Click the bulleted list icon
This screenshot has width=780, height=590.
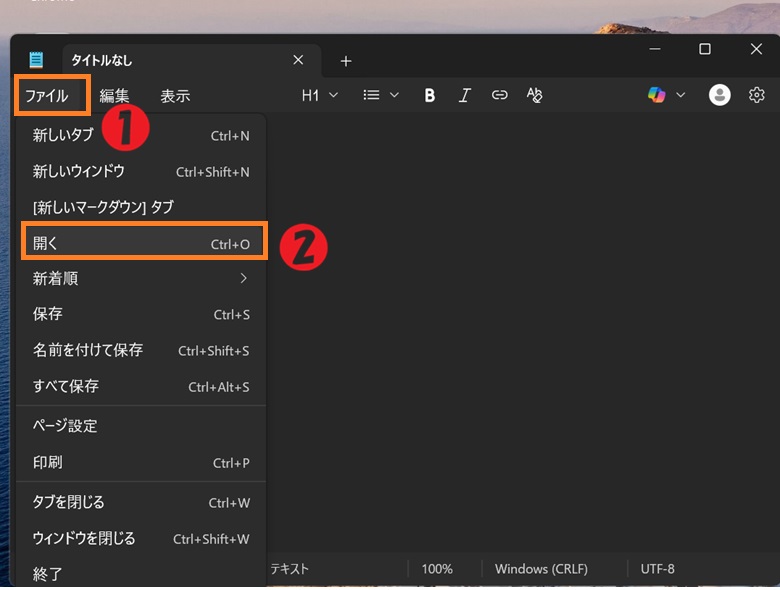click(x=371, y=95)
